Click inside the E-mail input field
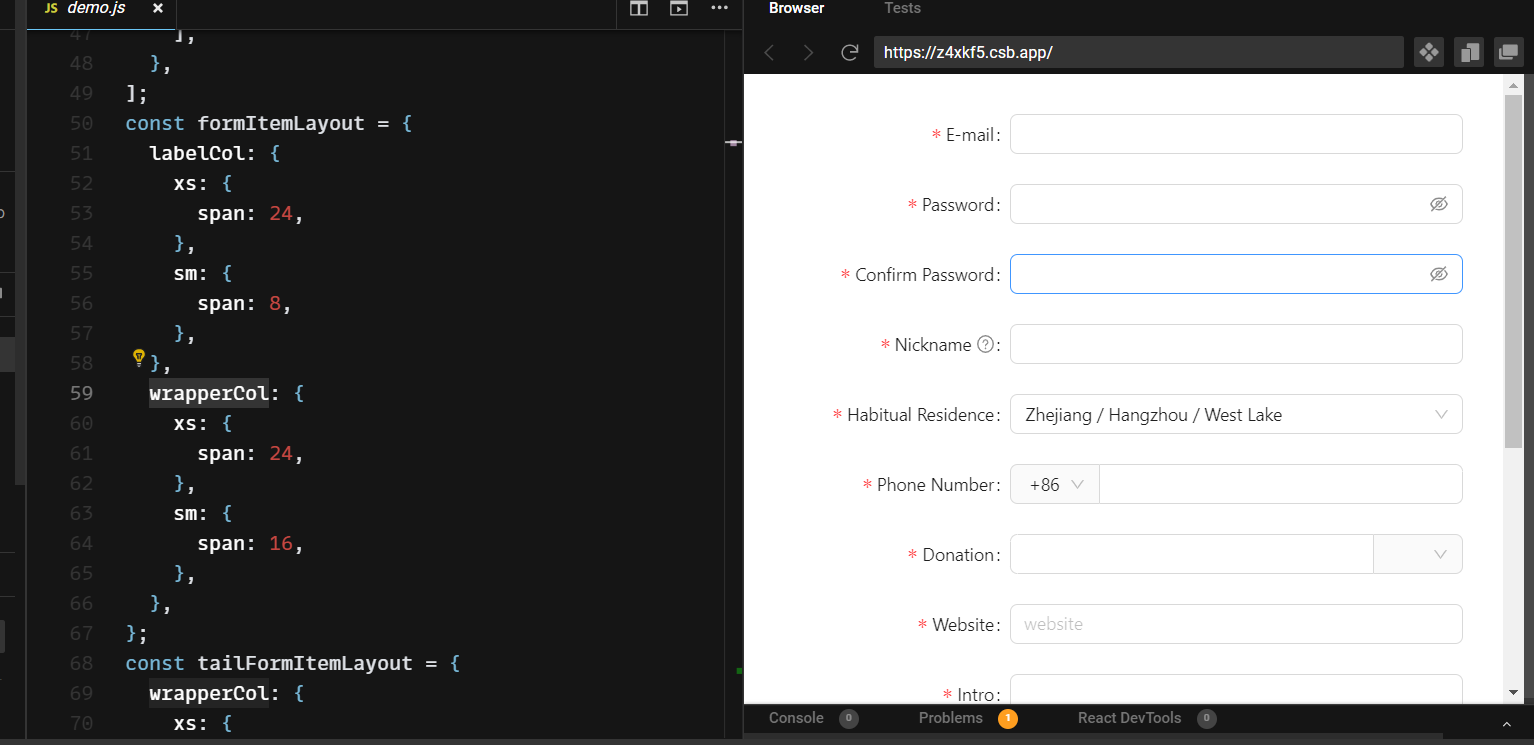The image size is (1534, 745). (x=1236, y=134)
